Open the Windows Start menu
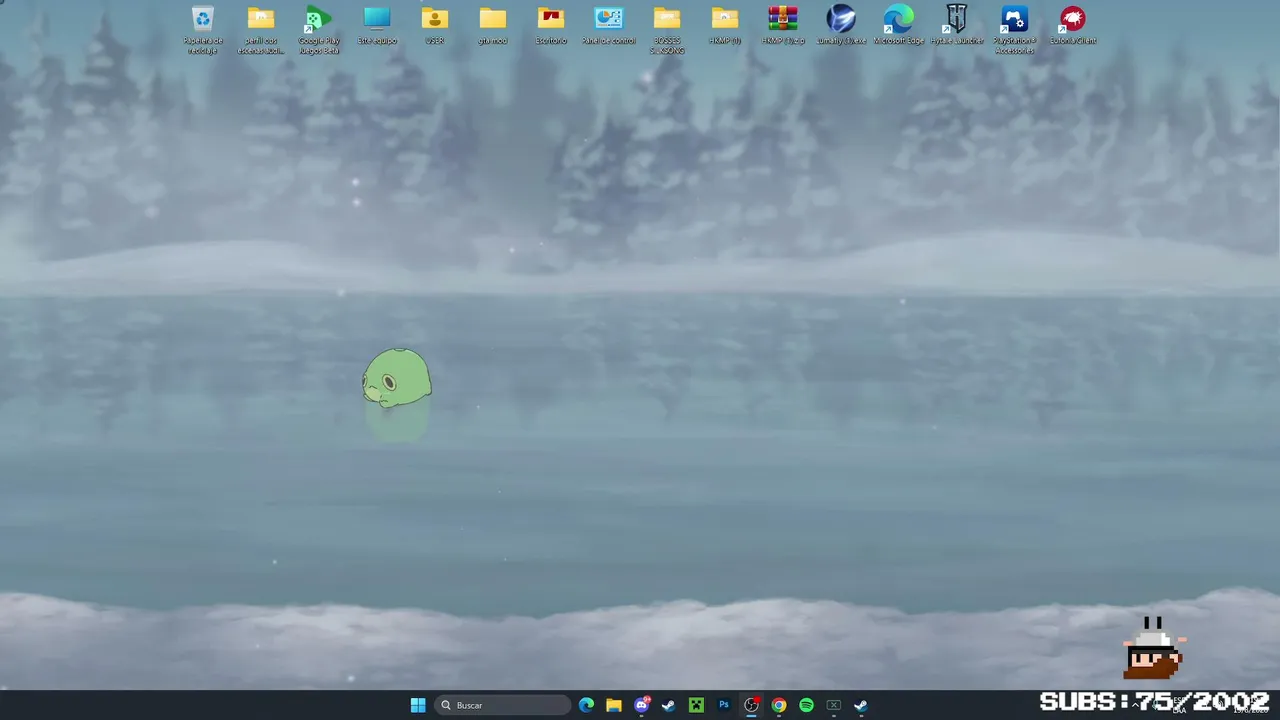This screenshot has width=1280, height=720. (418, 705)
